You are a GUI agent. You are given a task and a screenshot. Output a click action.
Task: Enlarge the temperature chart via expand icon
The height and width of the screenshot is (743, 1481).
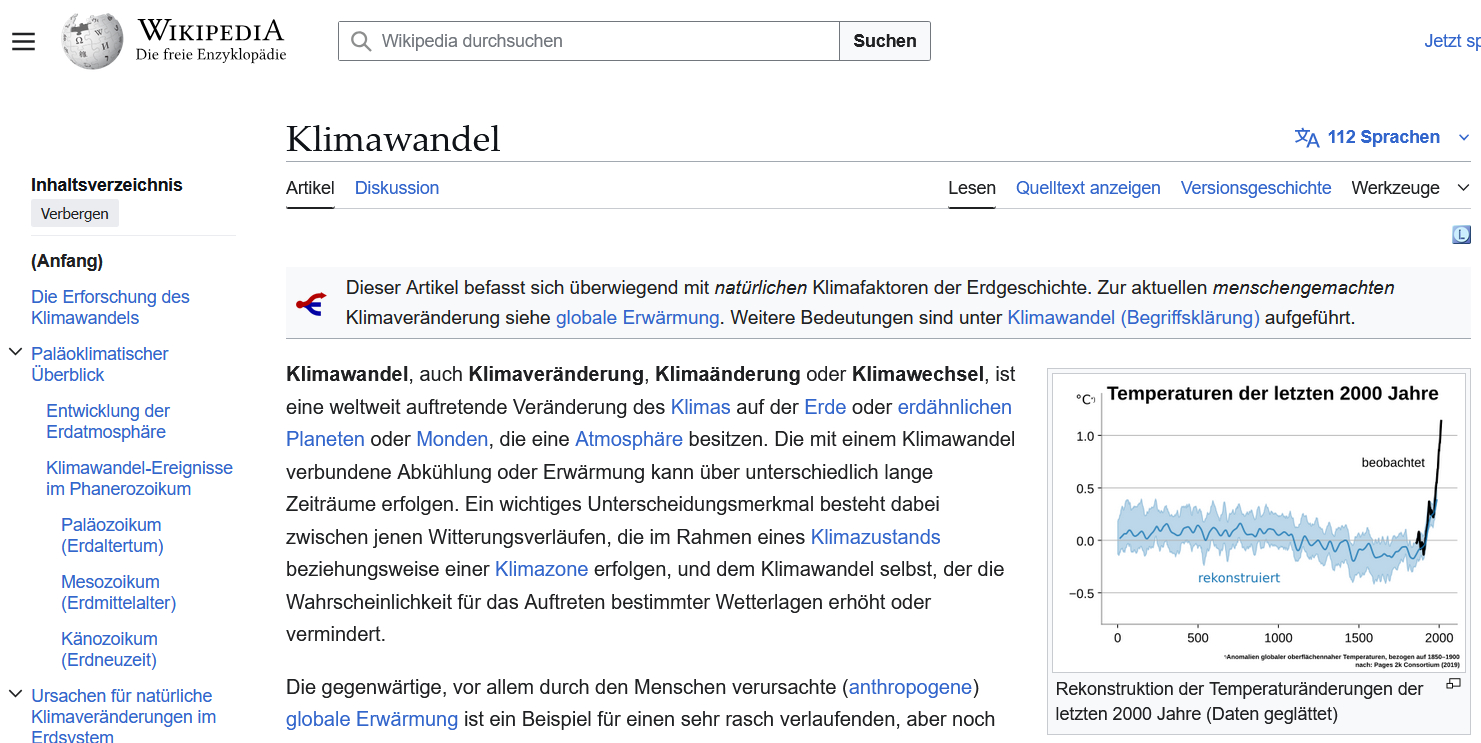[x=1453, y=684]
